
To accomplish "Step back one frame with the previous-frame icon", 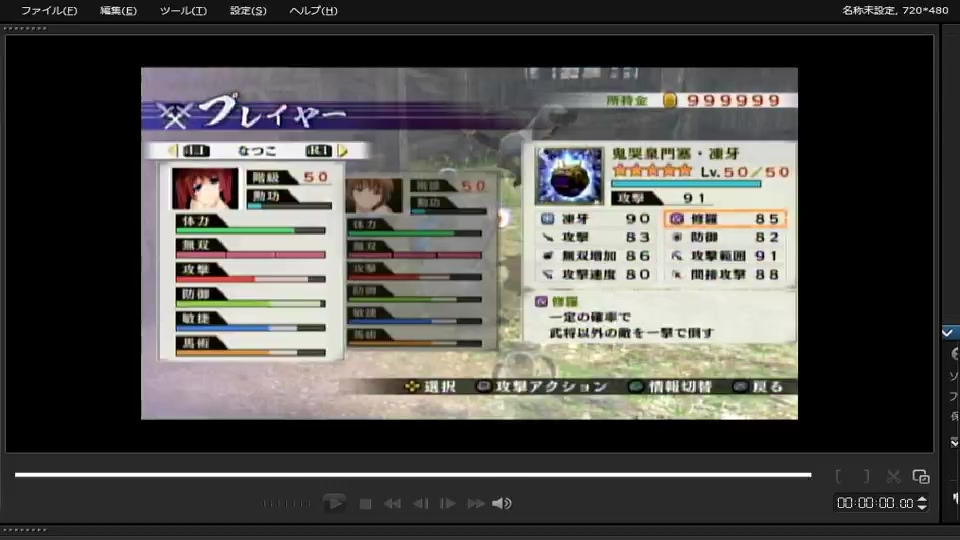I will pyautogui.click(x=421, y=504).
